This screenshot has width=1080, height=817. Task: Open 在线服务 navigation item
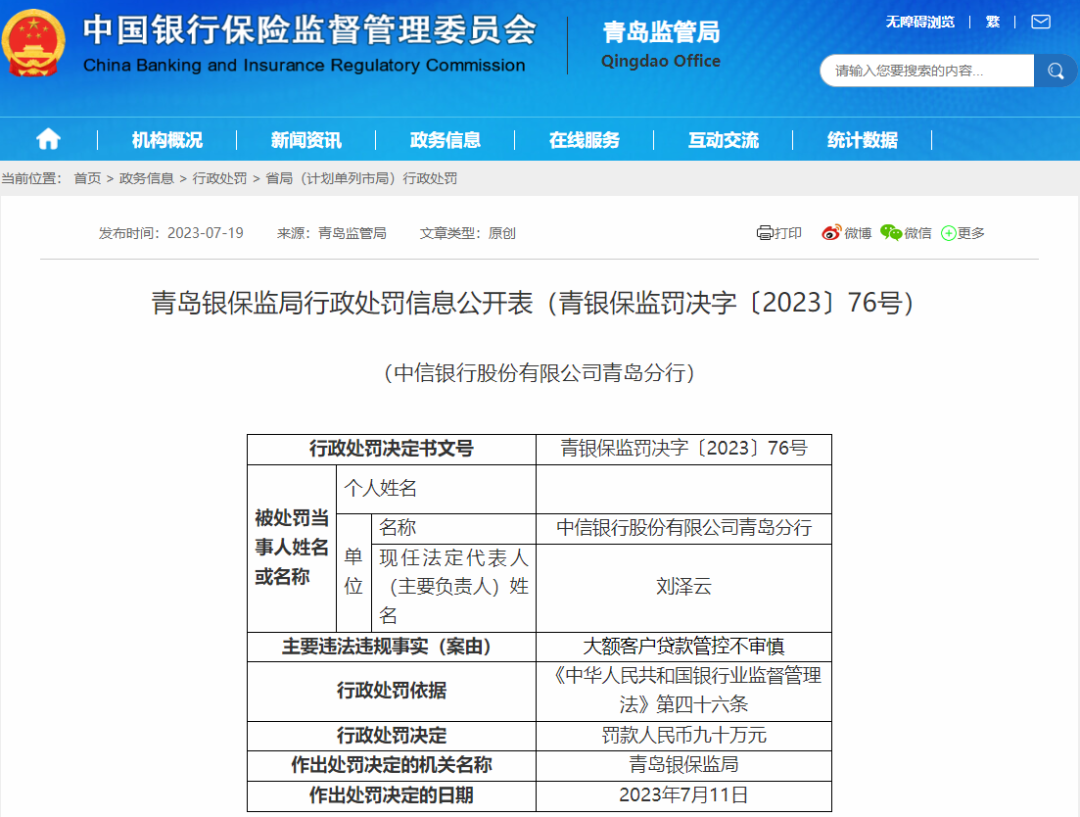(584, 140)
